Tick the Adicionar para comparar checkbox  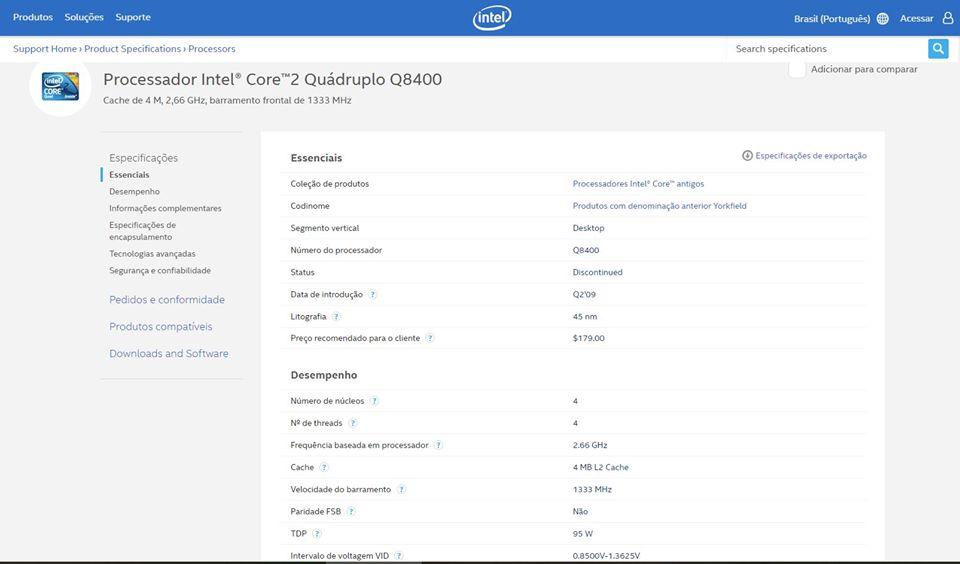(797, 69)
